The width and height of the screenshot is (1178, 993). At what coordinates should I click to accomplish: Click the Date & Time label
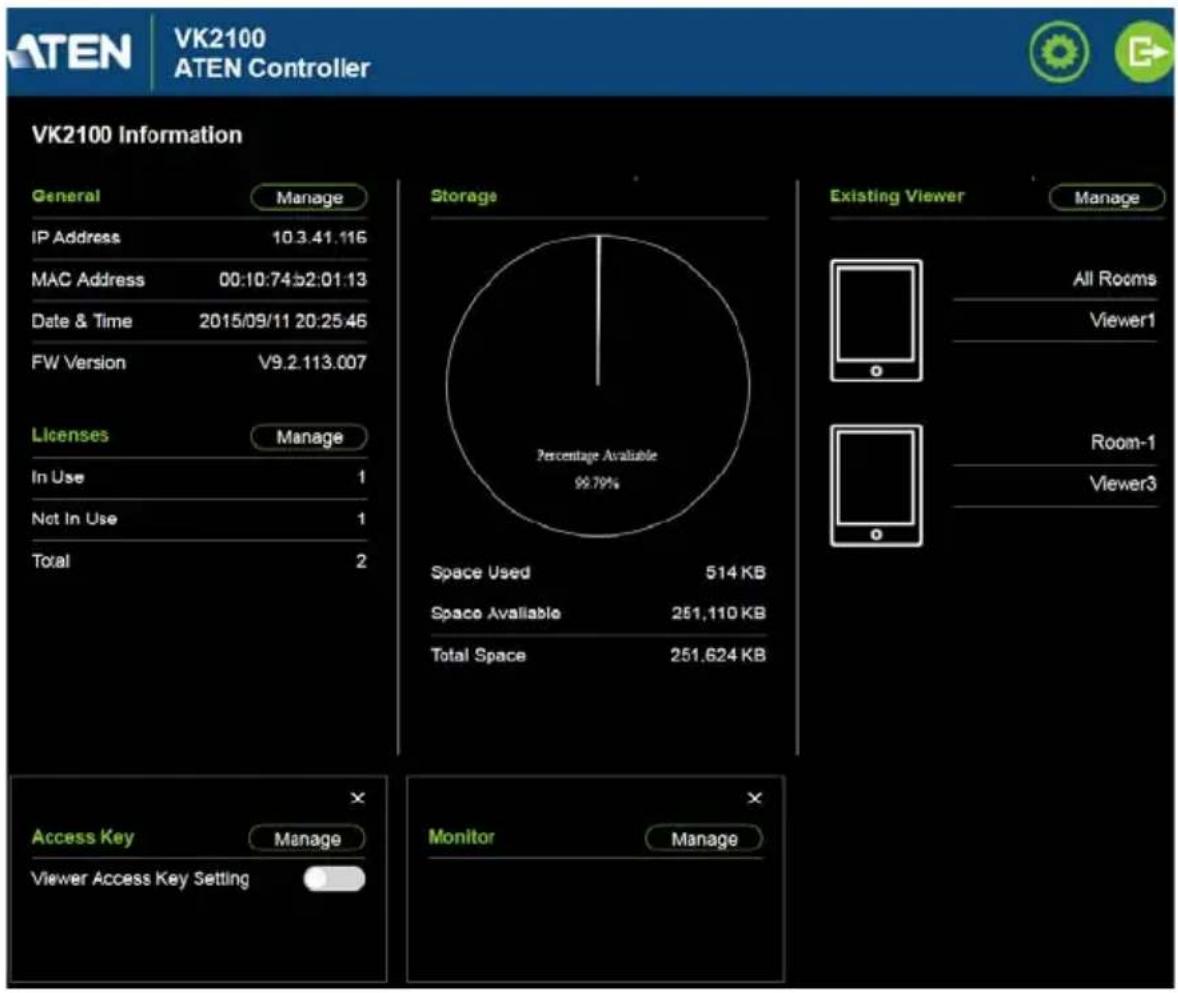[82, 321]
